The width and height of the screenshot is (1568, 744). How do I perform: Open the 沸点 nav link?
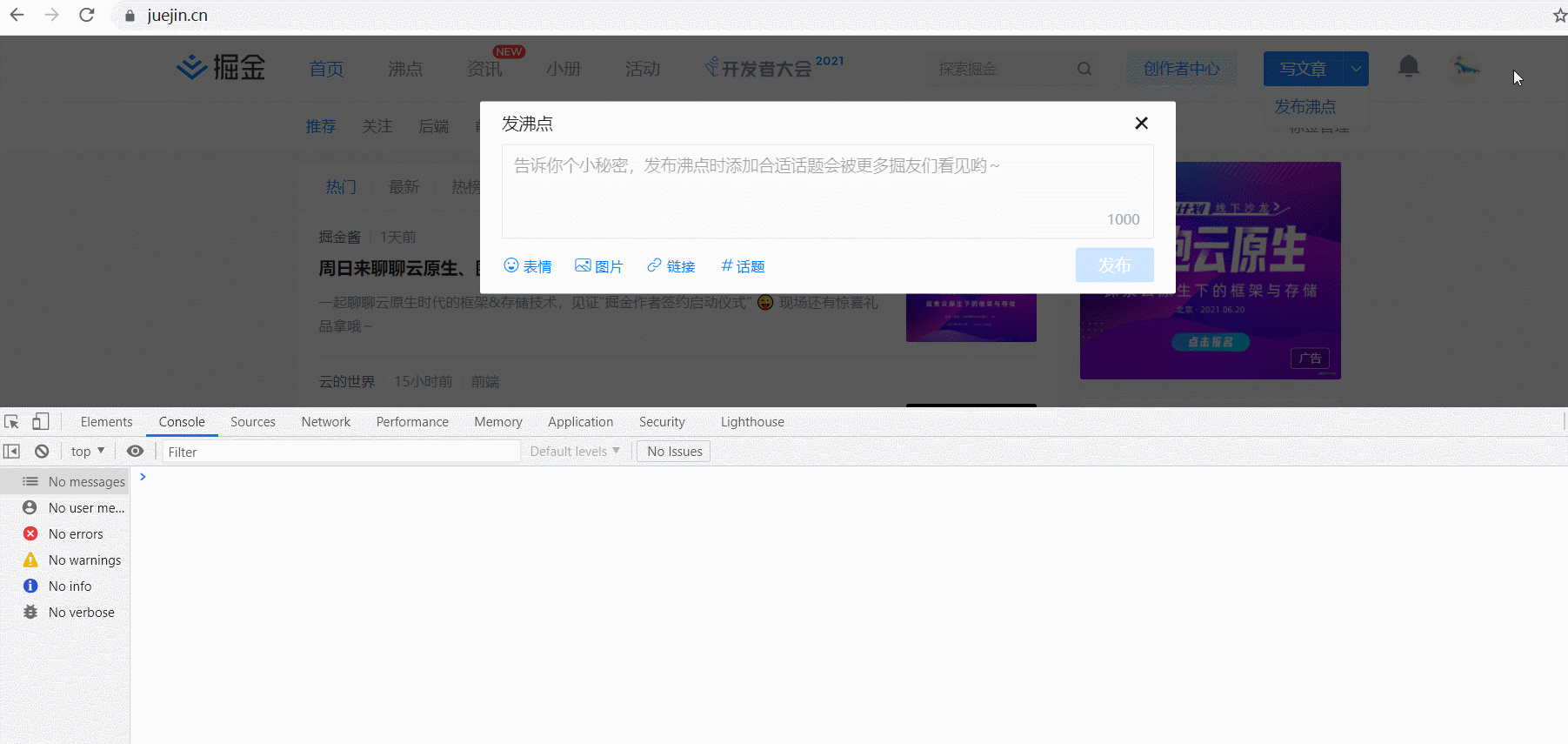(405, 69)
